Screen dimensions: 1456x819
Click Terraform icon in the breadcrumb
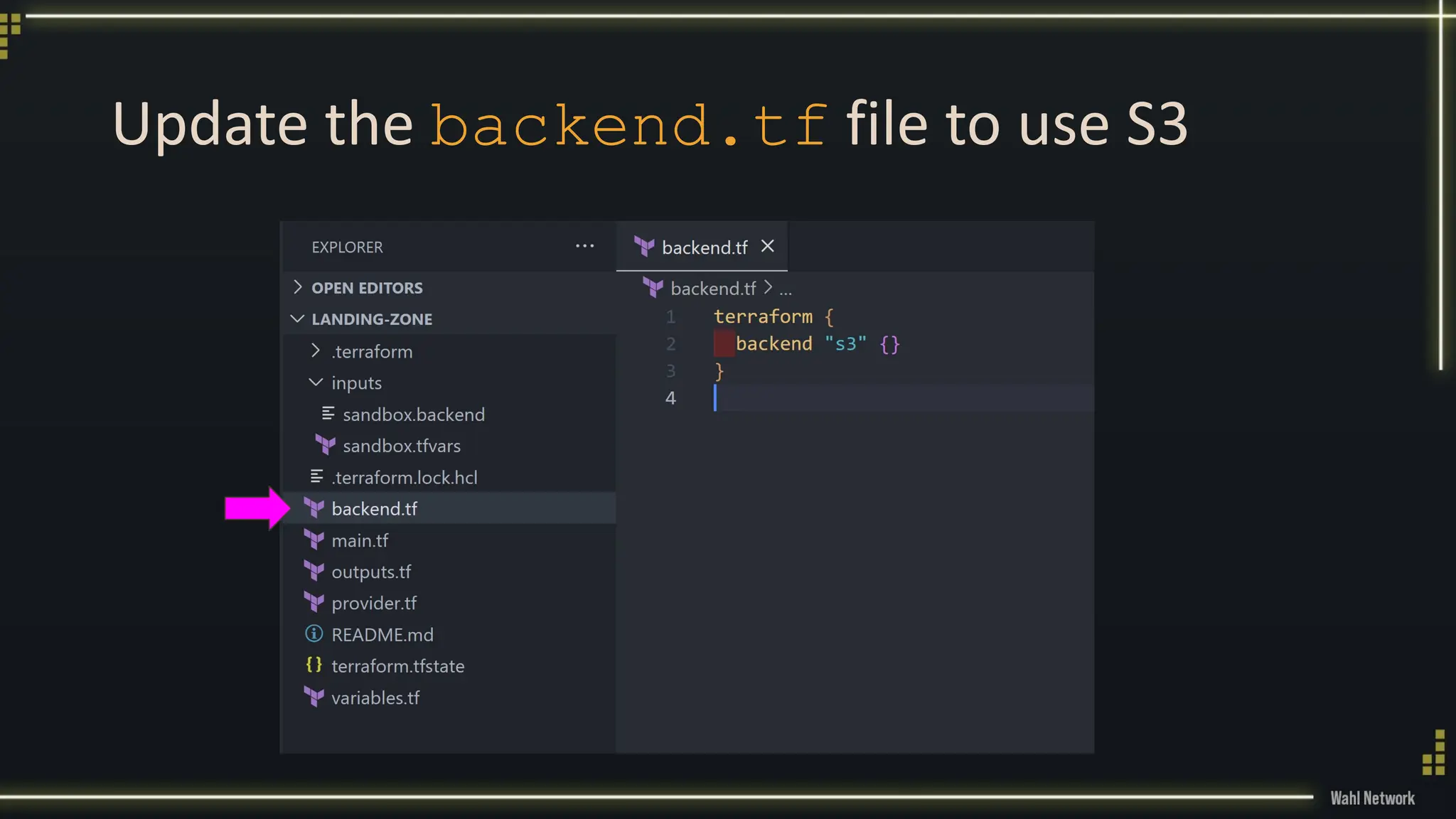click(653, 288)
